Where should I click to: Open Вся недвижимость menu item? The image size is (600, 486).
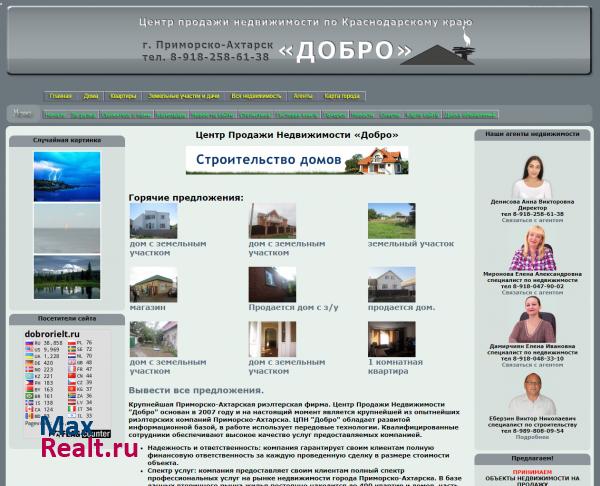click(256, 96)
